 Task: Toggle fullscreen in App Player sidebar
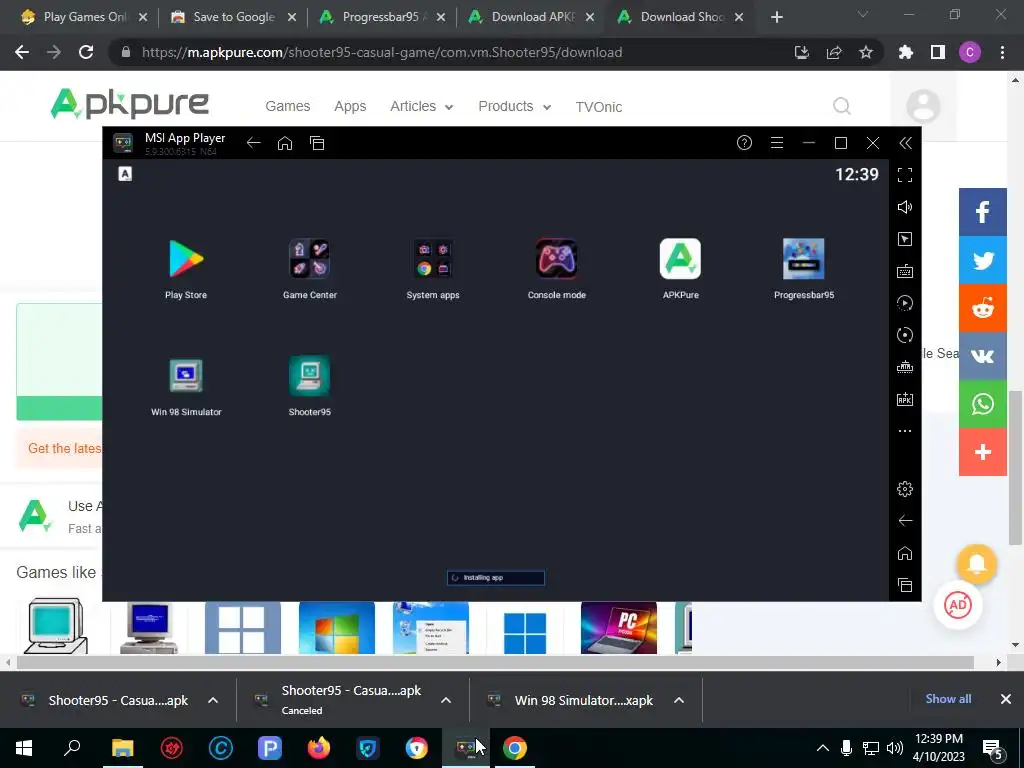(x=904, y=175)
